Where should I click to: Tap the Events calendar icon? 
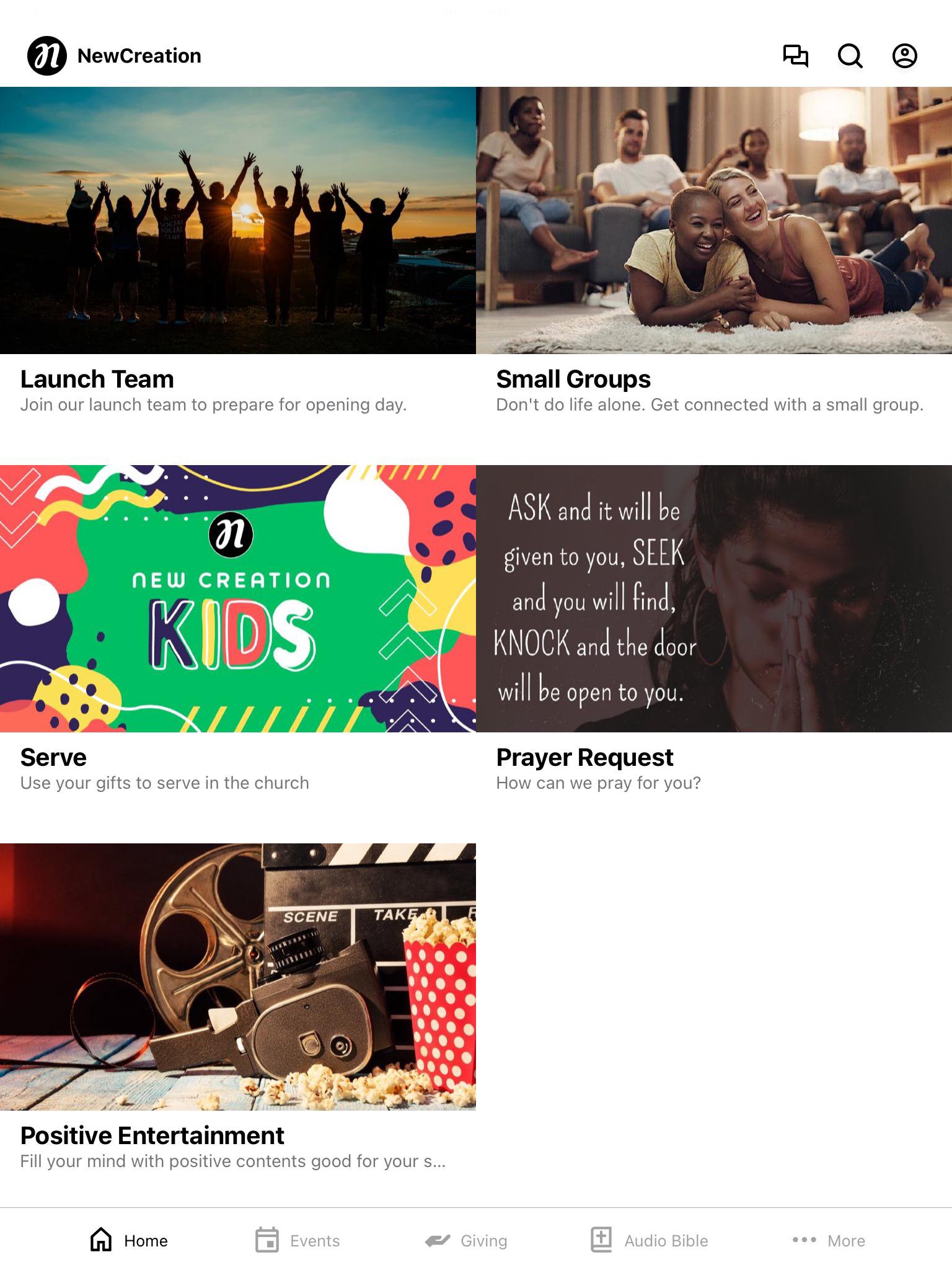point(267,1240)
